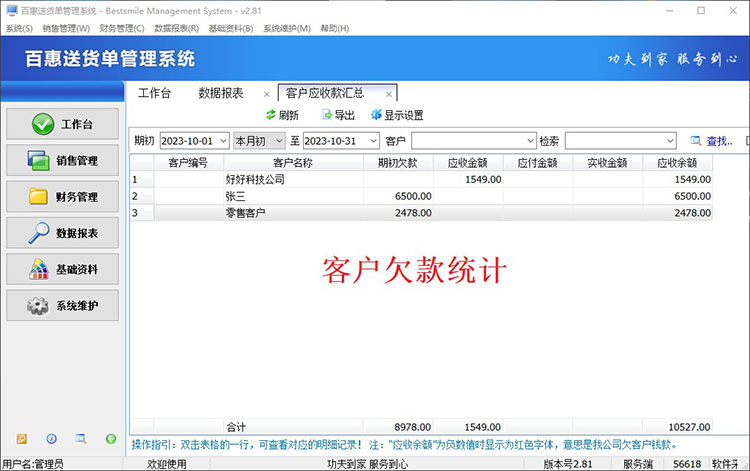Click the 版本号2.81 status bar entry
The height and width of the screenshot is (471, 750).
568,464
